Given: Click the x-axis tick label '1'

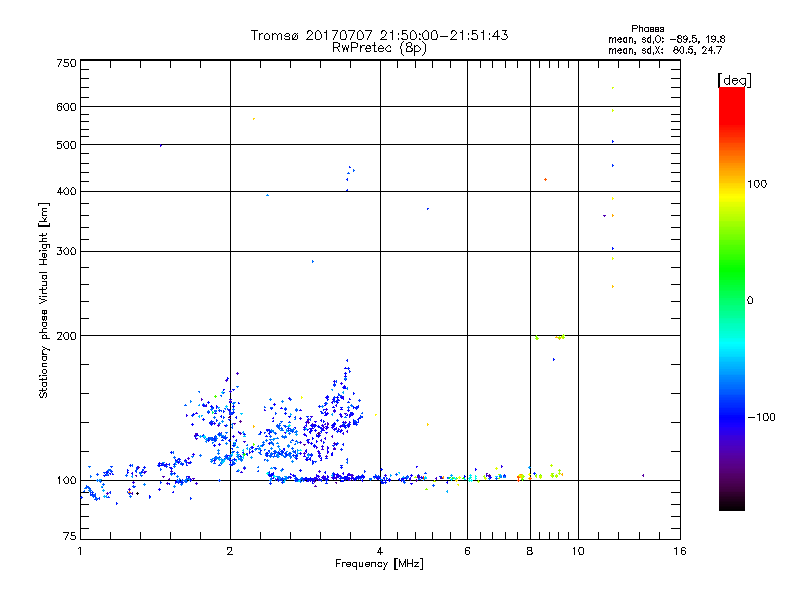Looking at the screenshot, I should tap(80, 551).
